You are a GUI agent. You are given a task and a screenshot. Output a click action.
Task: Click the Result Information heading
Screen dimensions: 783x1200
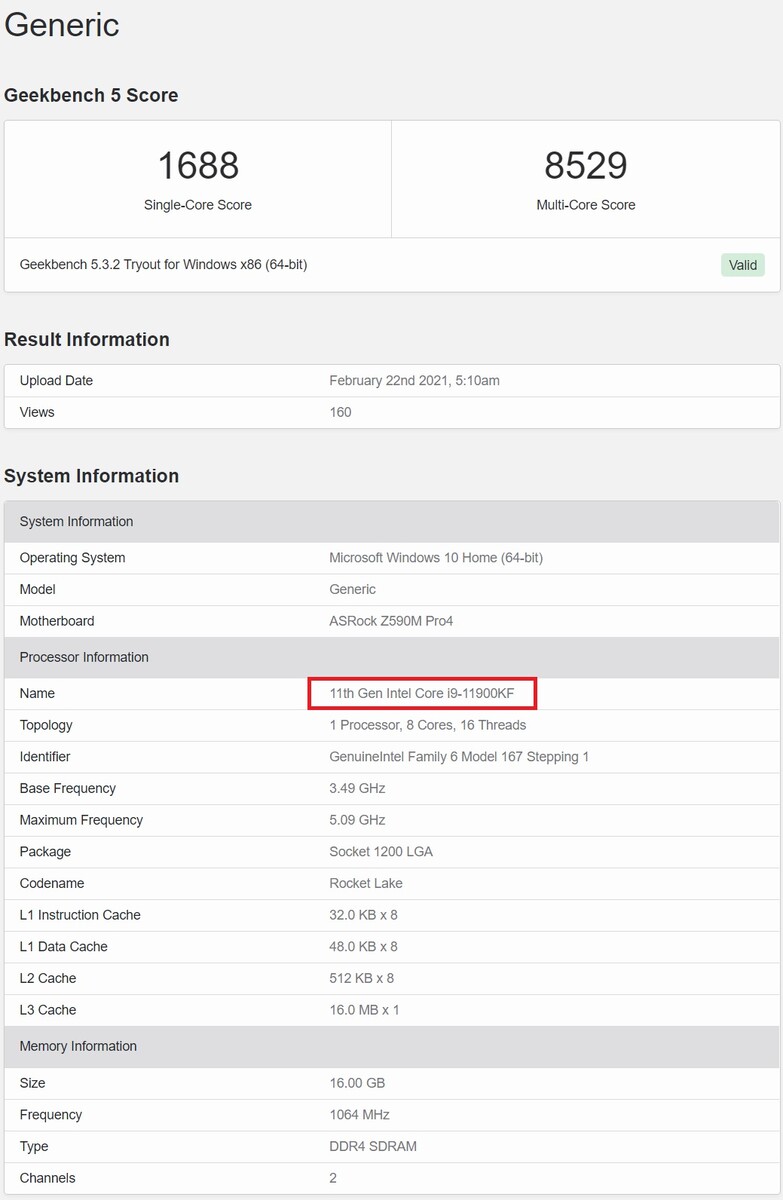87,339
